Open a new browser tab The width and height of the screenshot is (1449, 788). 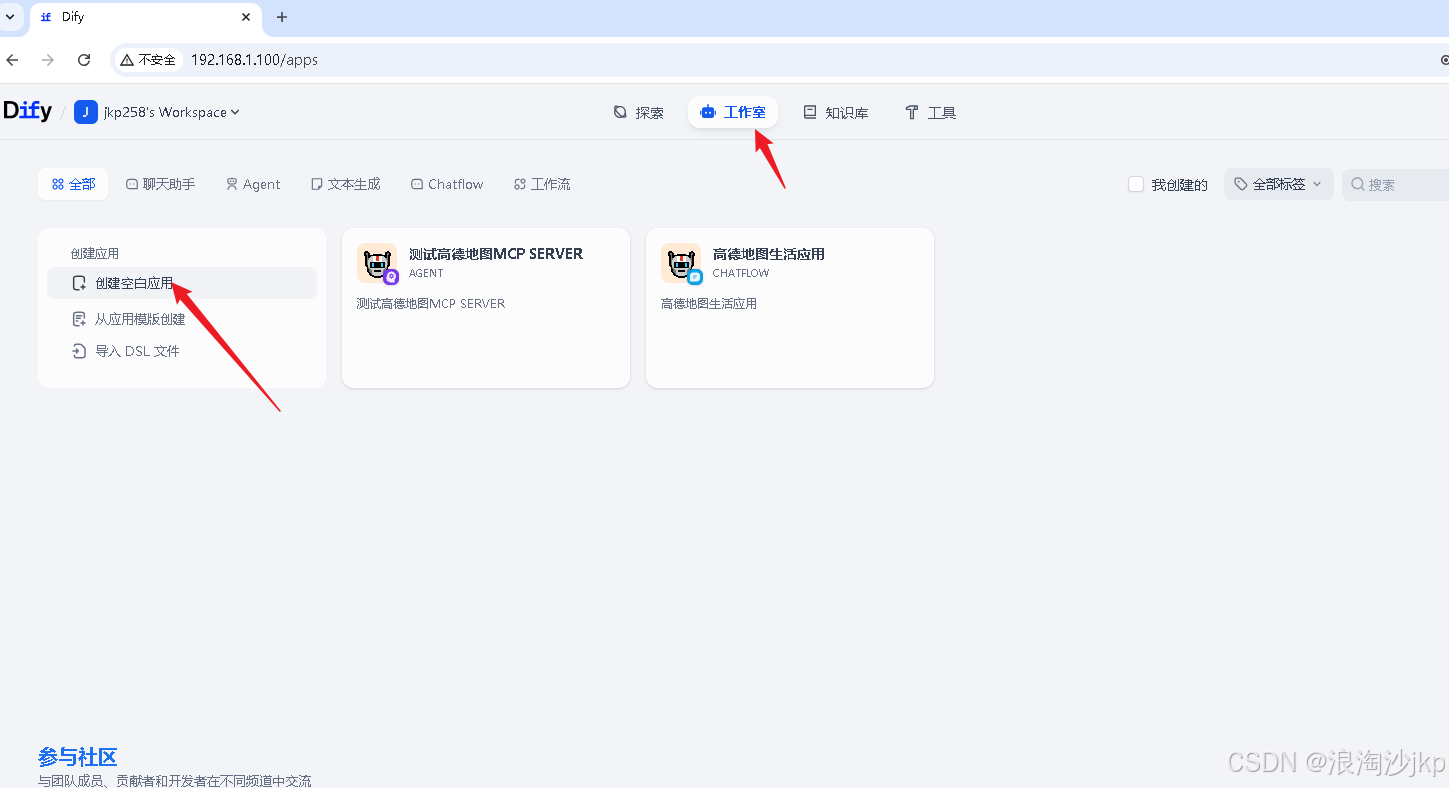pos(282,17)
